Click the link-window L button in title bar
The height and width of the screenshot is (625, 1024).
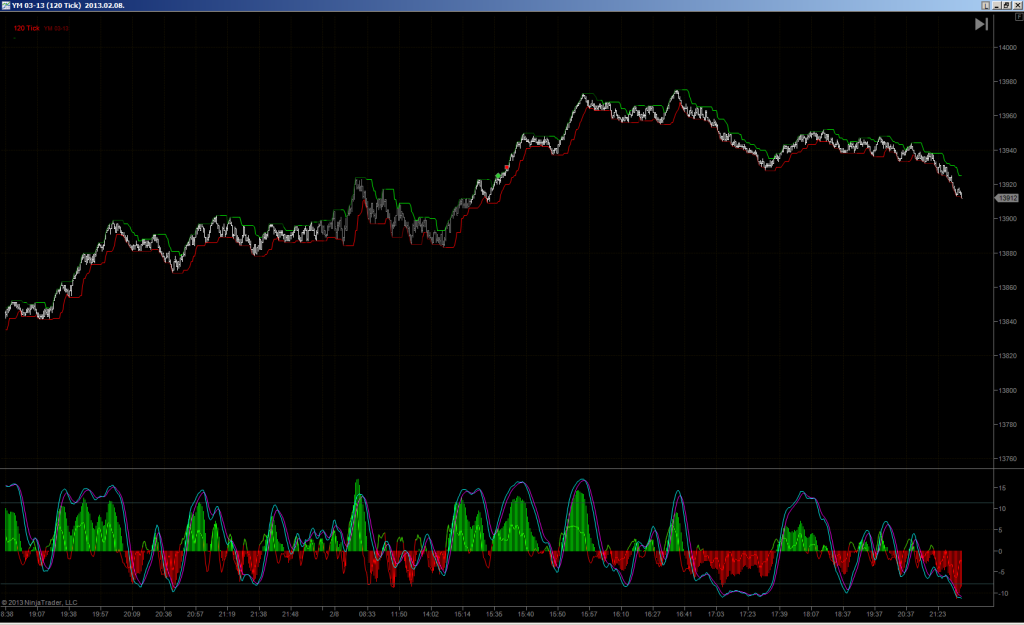click(x=985, y=5)
